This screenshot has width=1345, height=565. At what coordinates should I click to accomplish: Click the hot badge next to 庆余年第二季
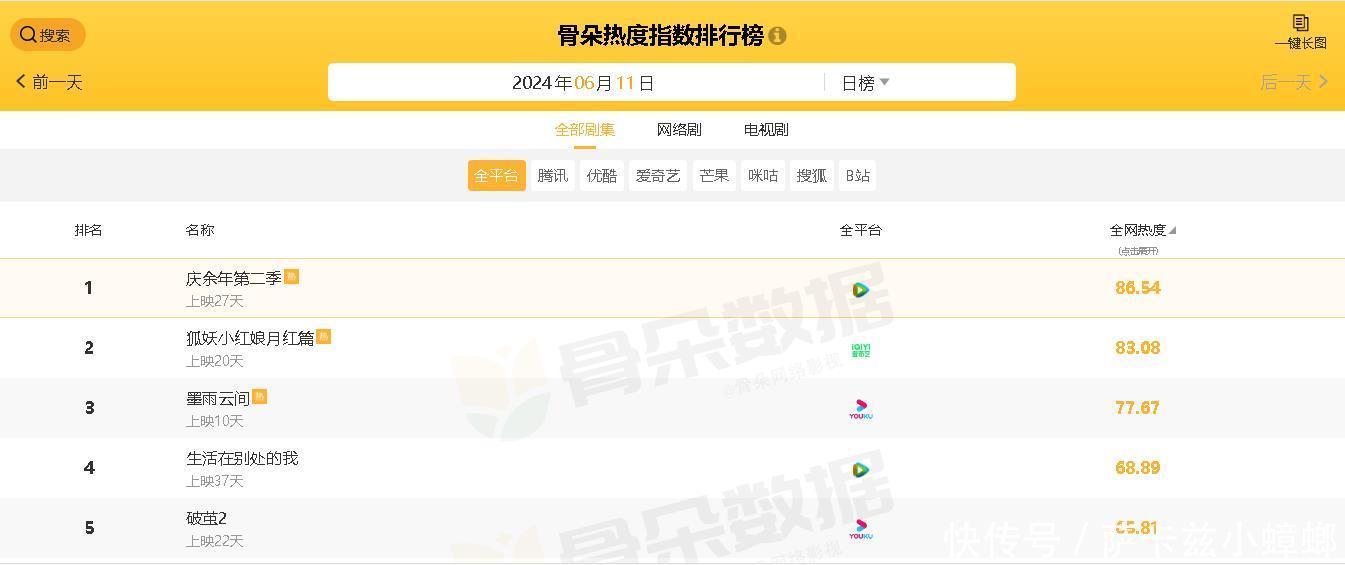point(292,277)
